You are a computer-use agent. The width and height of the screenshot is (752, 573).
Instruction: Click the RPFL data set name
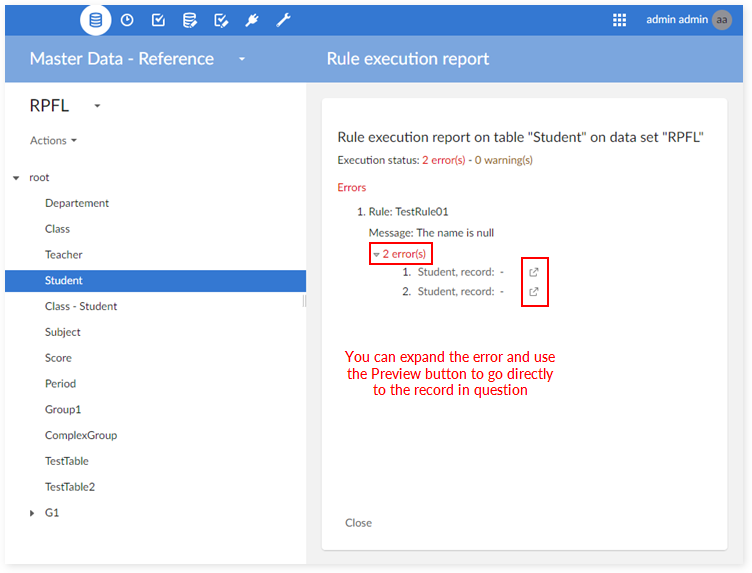[49, 105]
